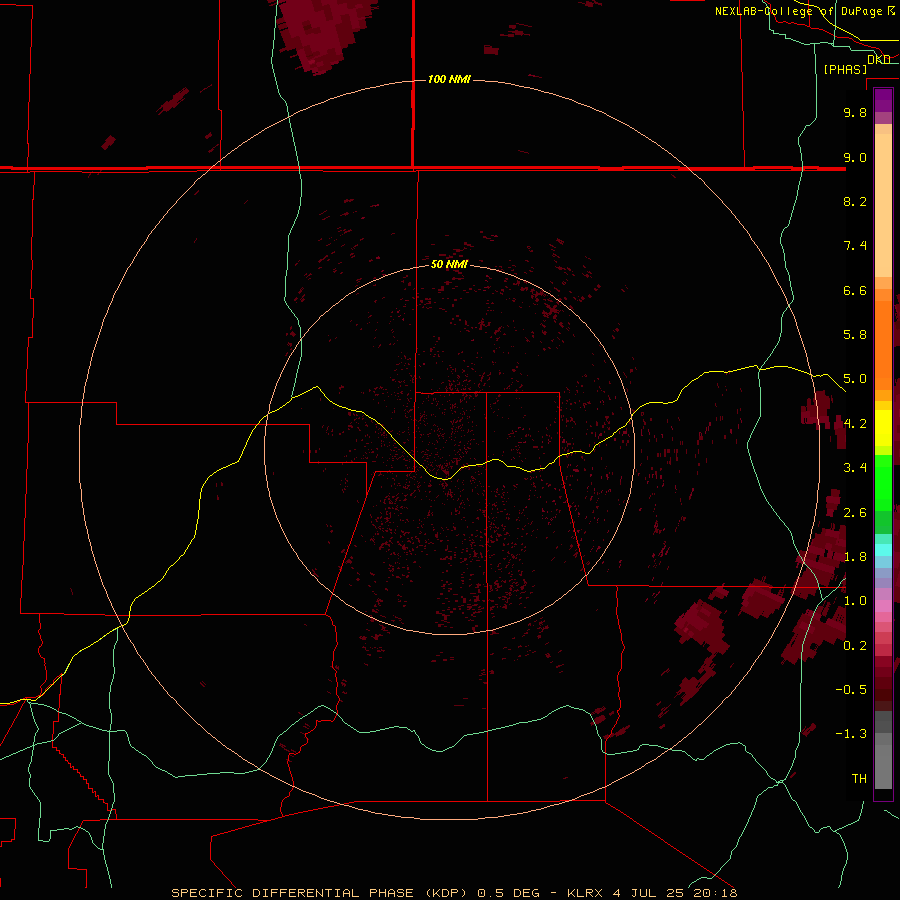Click the bright green segment of color bar
The width and height of the screenshot is (900, 900).
(883, 482)
